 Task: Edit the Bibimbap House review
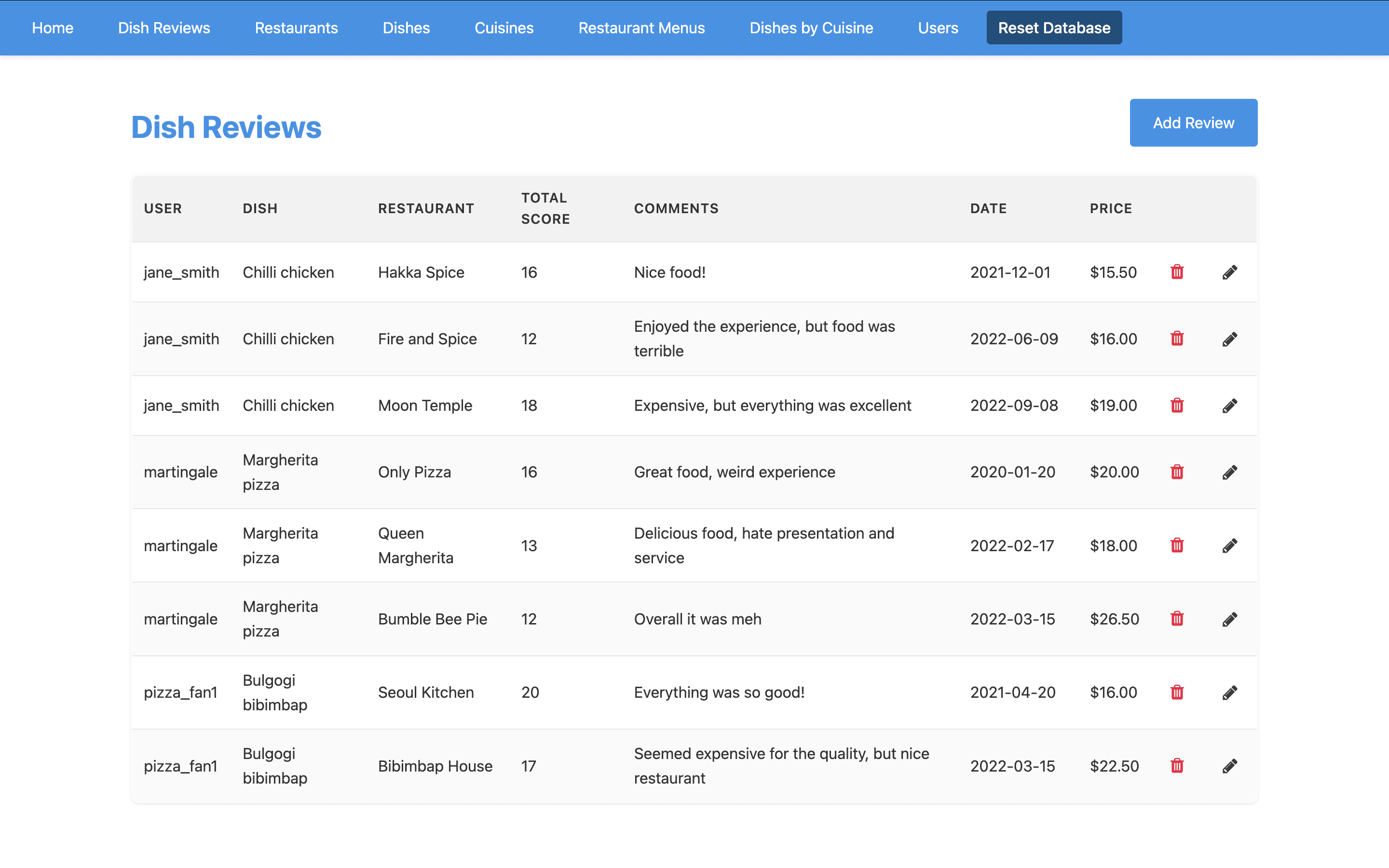pos(1230,766)
